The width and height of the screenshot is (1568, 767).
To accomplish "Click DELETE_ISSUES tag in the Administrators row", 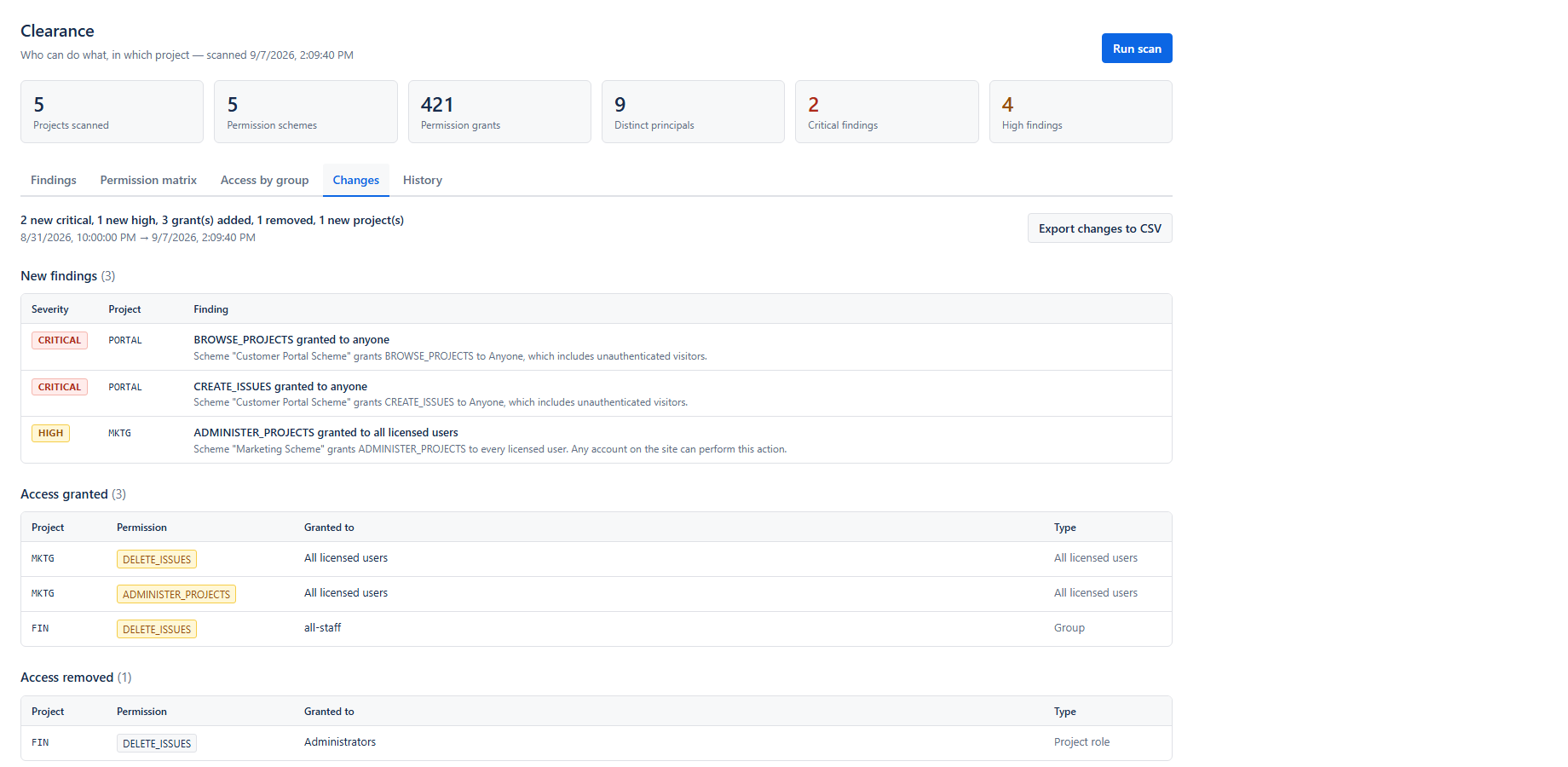I will coord(157,743).
